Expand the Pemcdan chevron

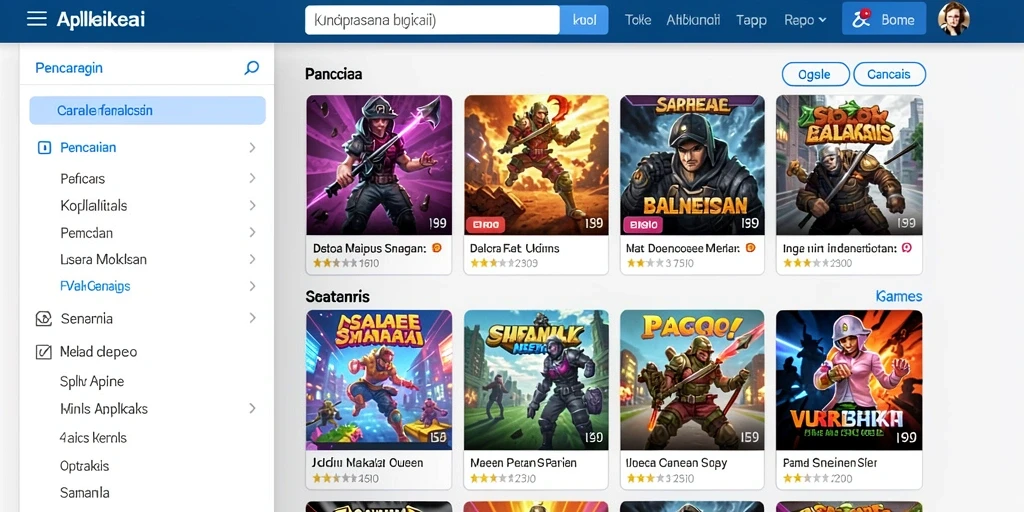(x=252, y=232)
